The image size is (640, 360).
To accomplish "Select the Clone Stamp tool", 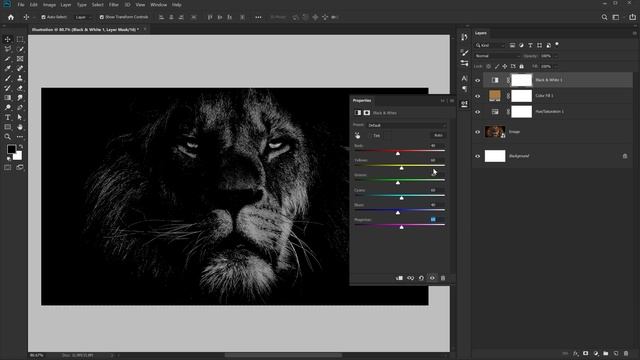I will pos(20,78).
